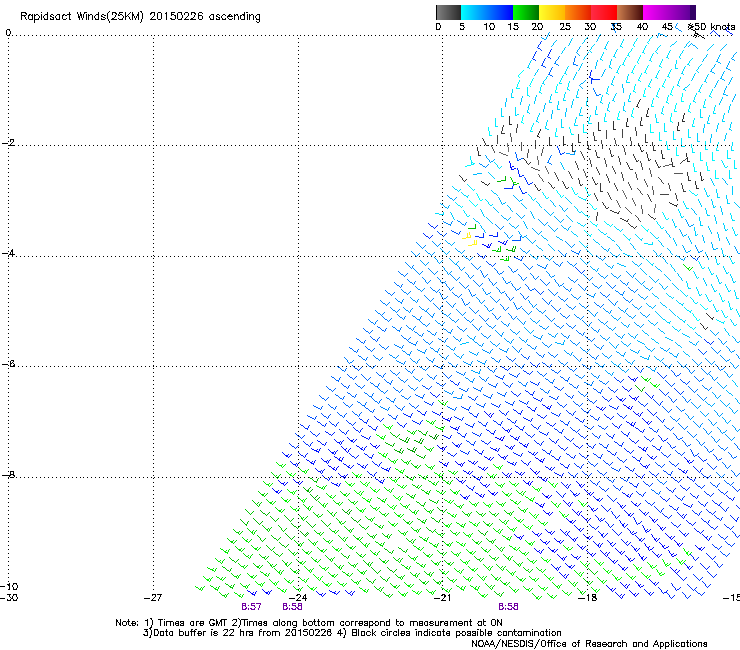Click the magenta-purple 40-50 knots color bar segment
Screen dimensions: 740x650
[x=669, y=12]
